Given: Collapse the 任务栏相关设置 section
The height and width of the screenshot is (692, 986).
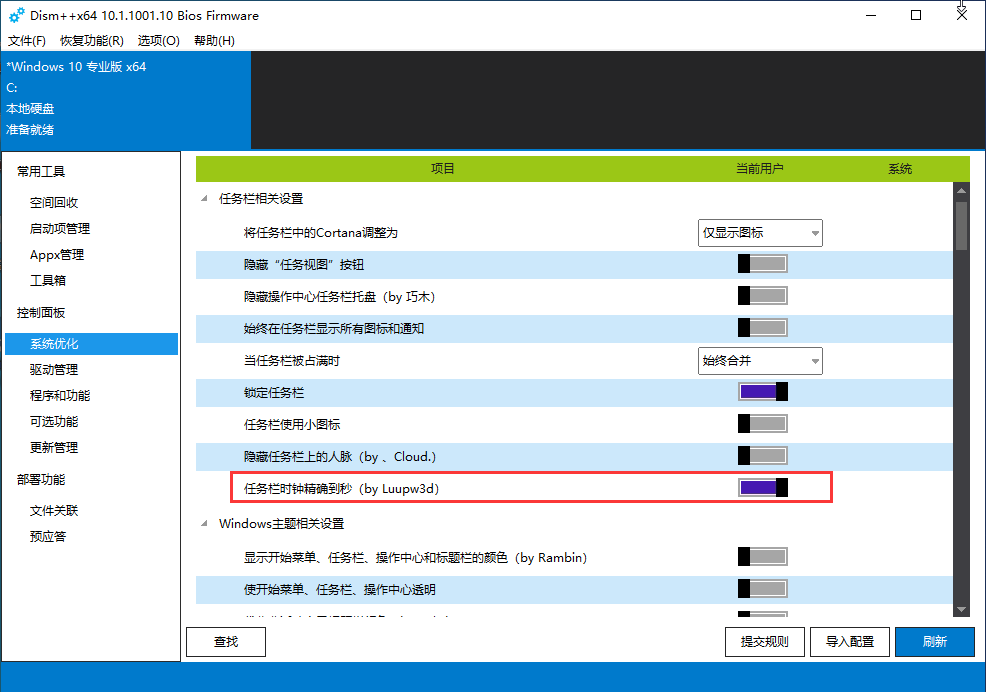Looking at the screenshot, I should tap(206, 199).
